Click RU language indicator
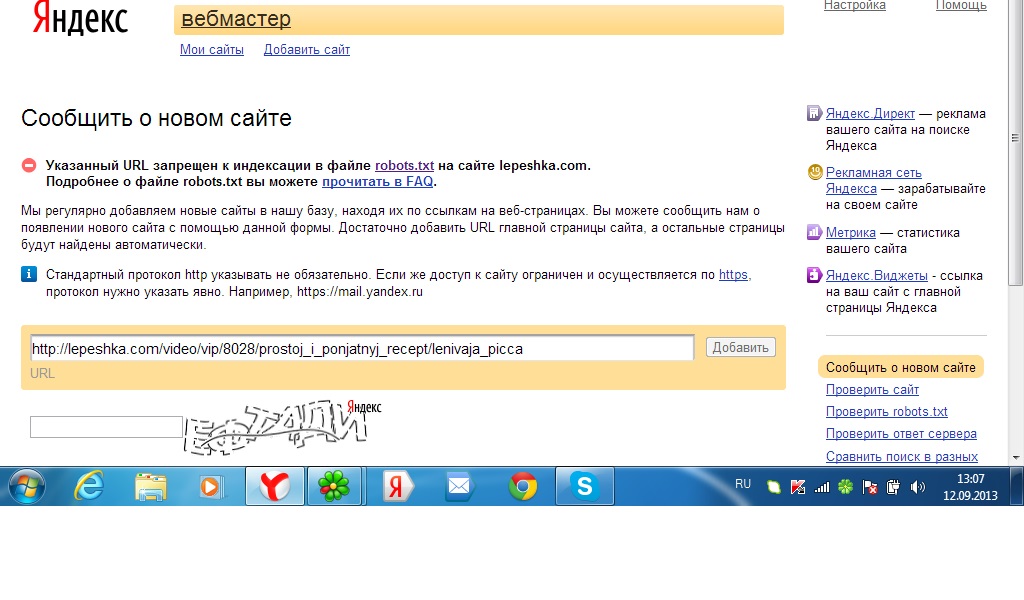 (743, 484)
